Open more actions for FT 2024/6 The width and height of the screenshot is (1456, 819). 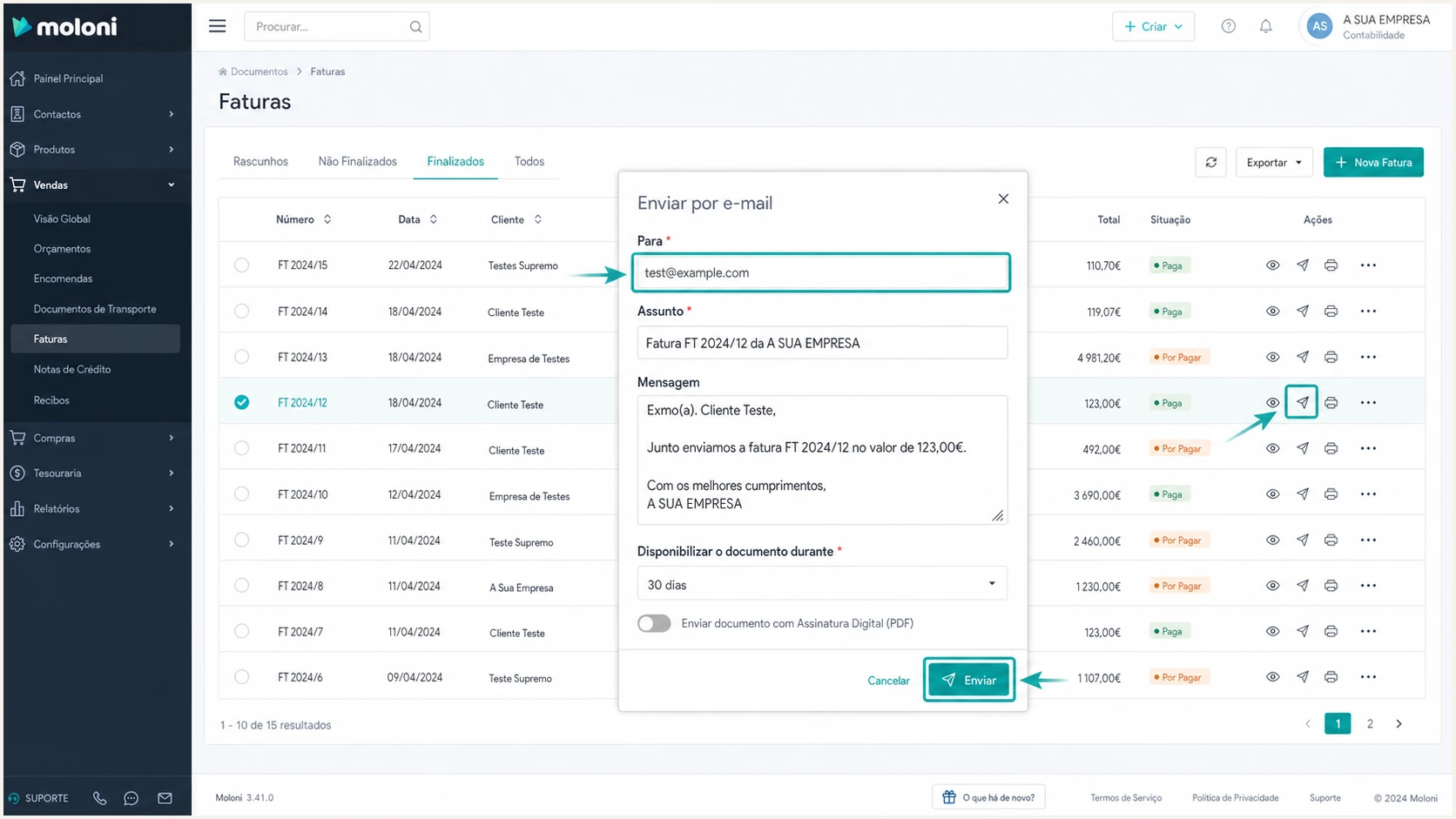click(x=1368, y=676)
